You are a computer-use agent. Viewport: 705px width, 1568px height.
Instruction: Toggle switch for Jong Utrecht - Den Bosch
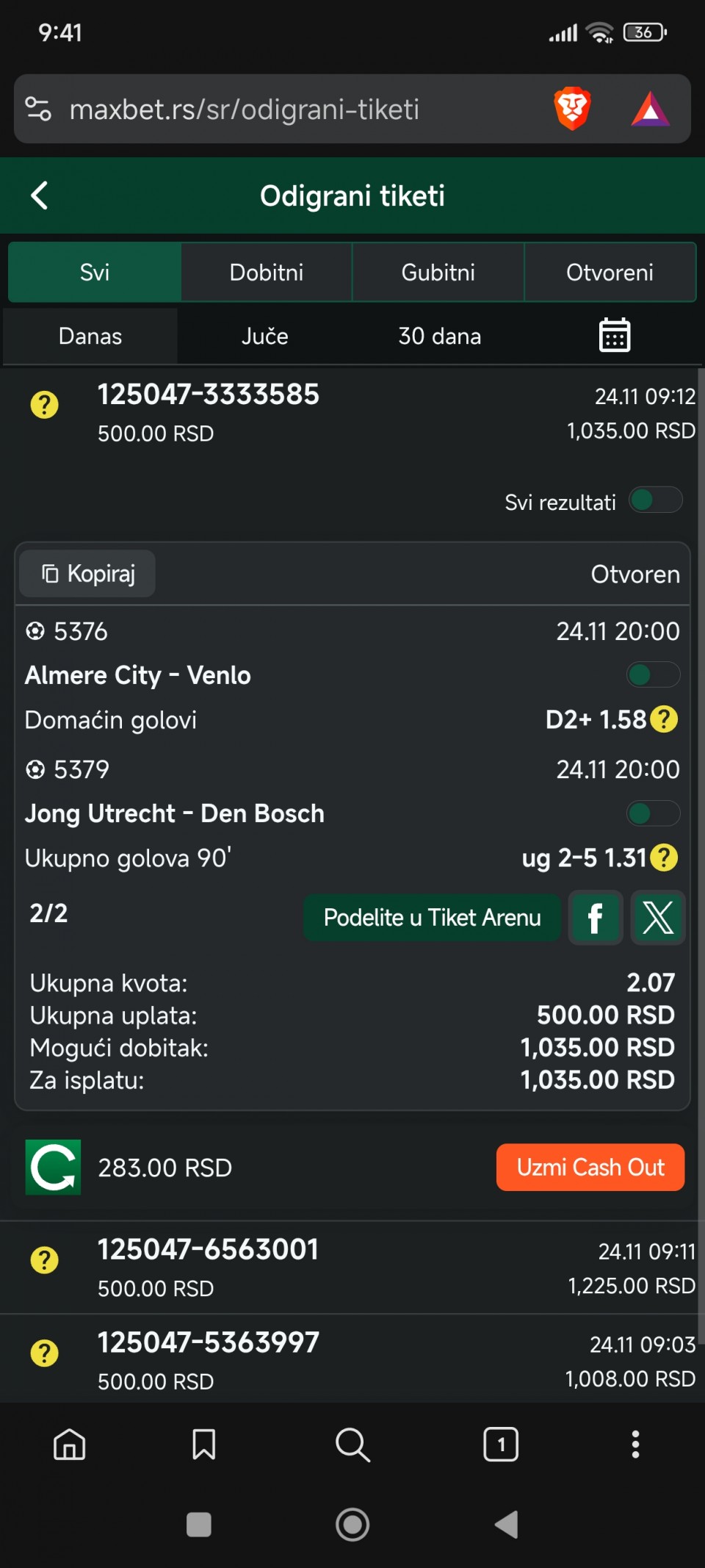click(x=652, y=813)
